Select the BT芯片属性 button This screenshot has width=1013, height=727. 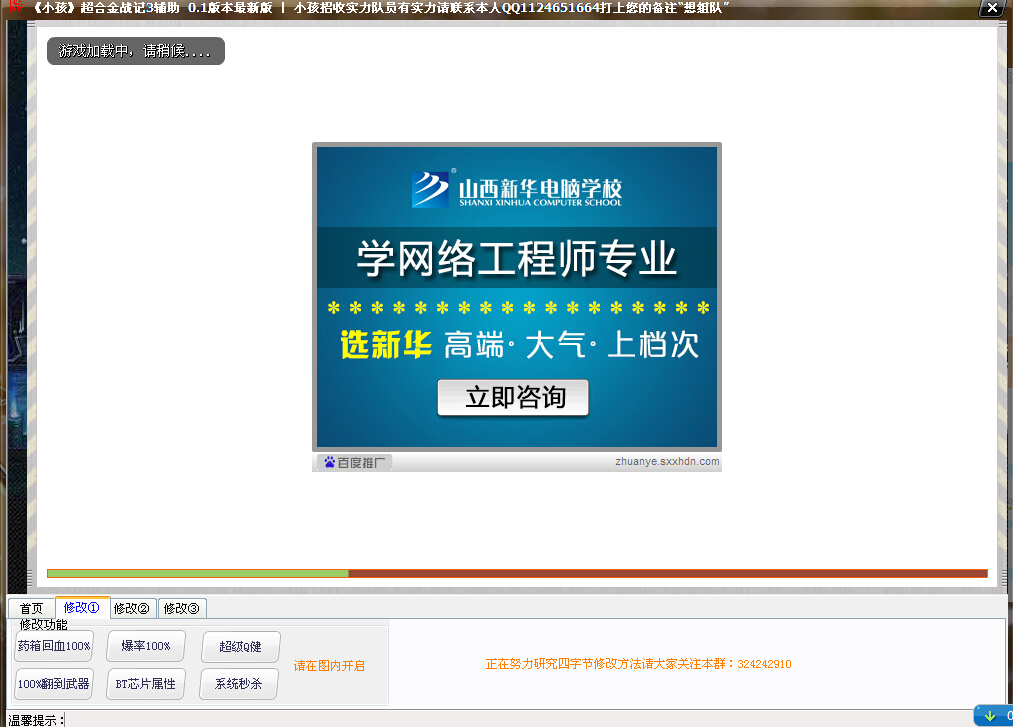146,684
